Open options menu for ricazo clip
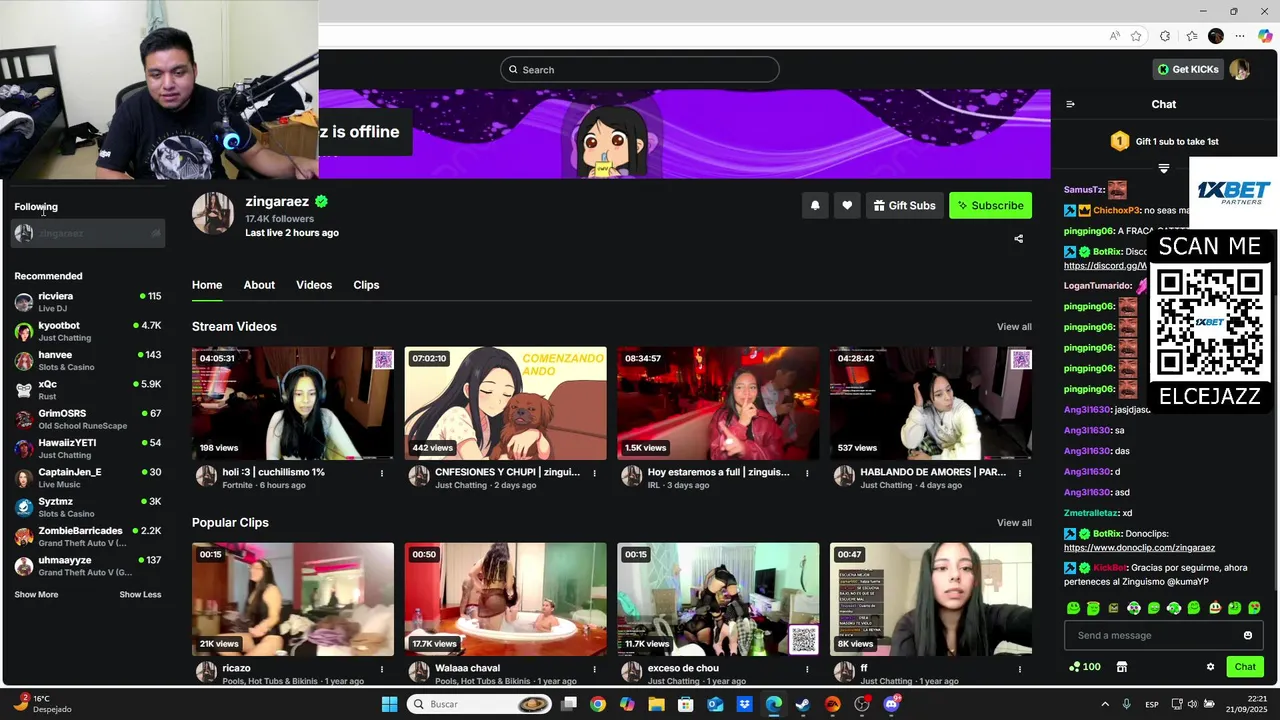 tap(382, 669)
